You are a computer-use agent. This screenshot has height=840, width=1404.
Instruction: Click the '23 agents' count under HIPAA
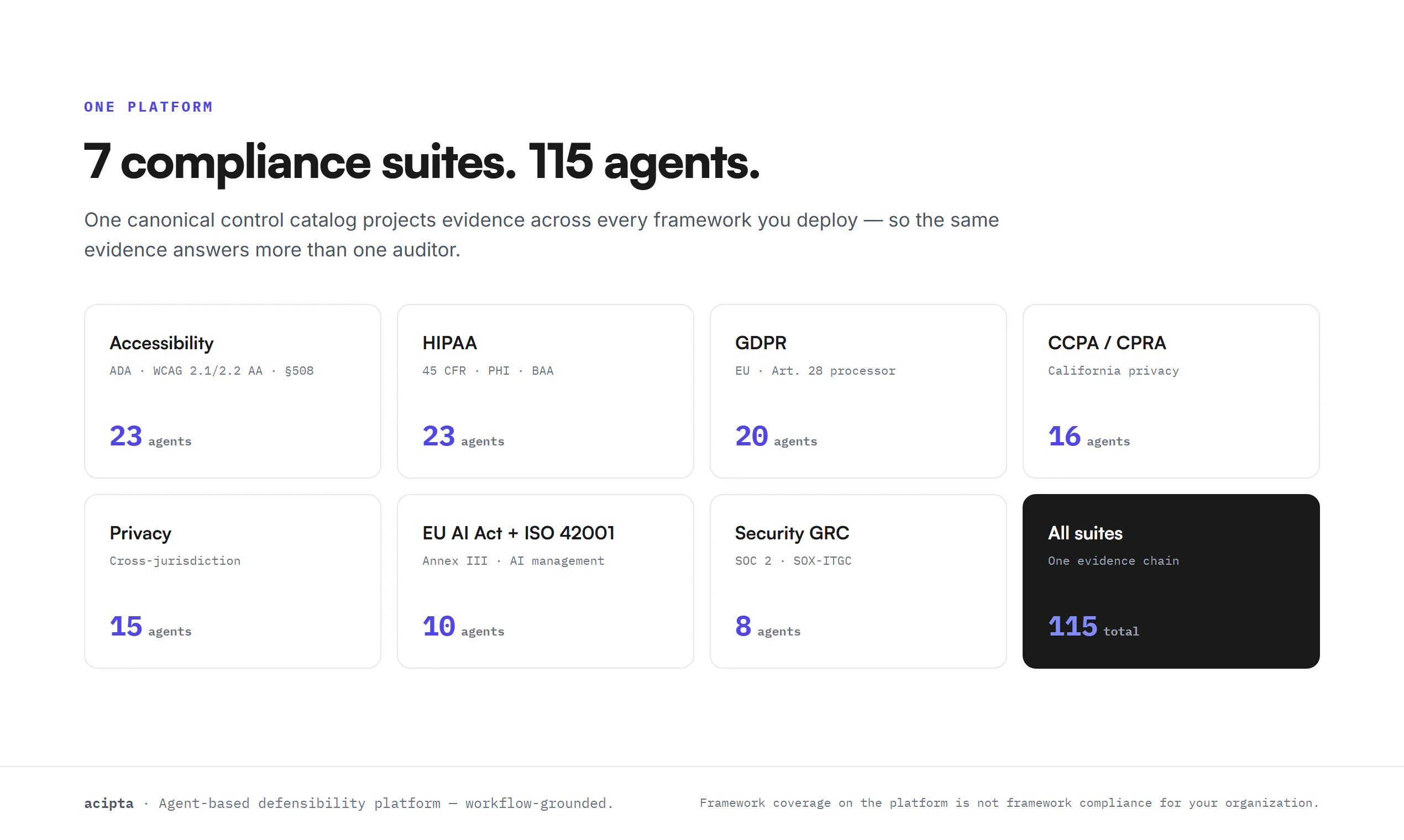pos(463,437)
